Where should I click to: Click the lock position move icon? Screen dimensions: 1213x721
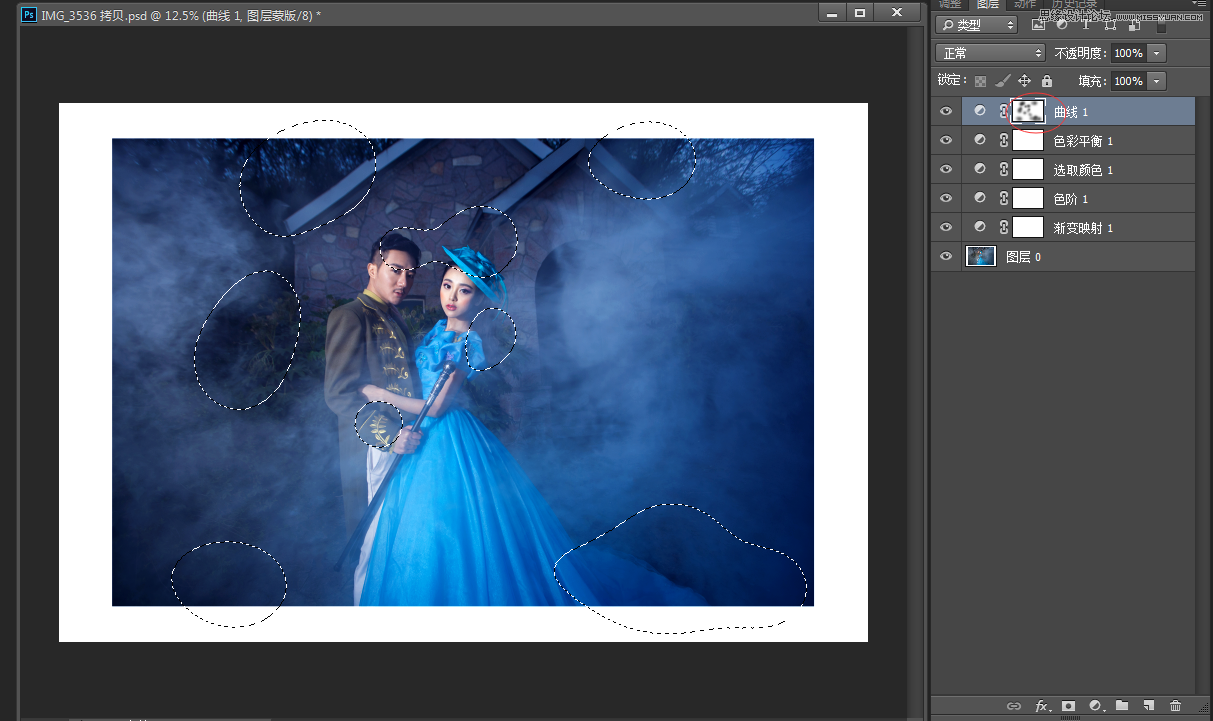click(x=1024, y=81)
